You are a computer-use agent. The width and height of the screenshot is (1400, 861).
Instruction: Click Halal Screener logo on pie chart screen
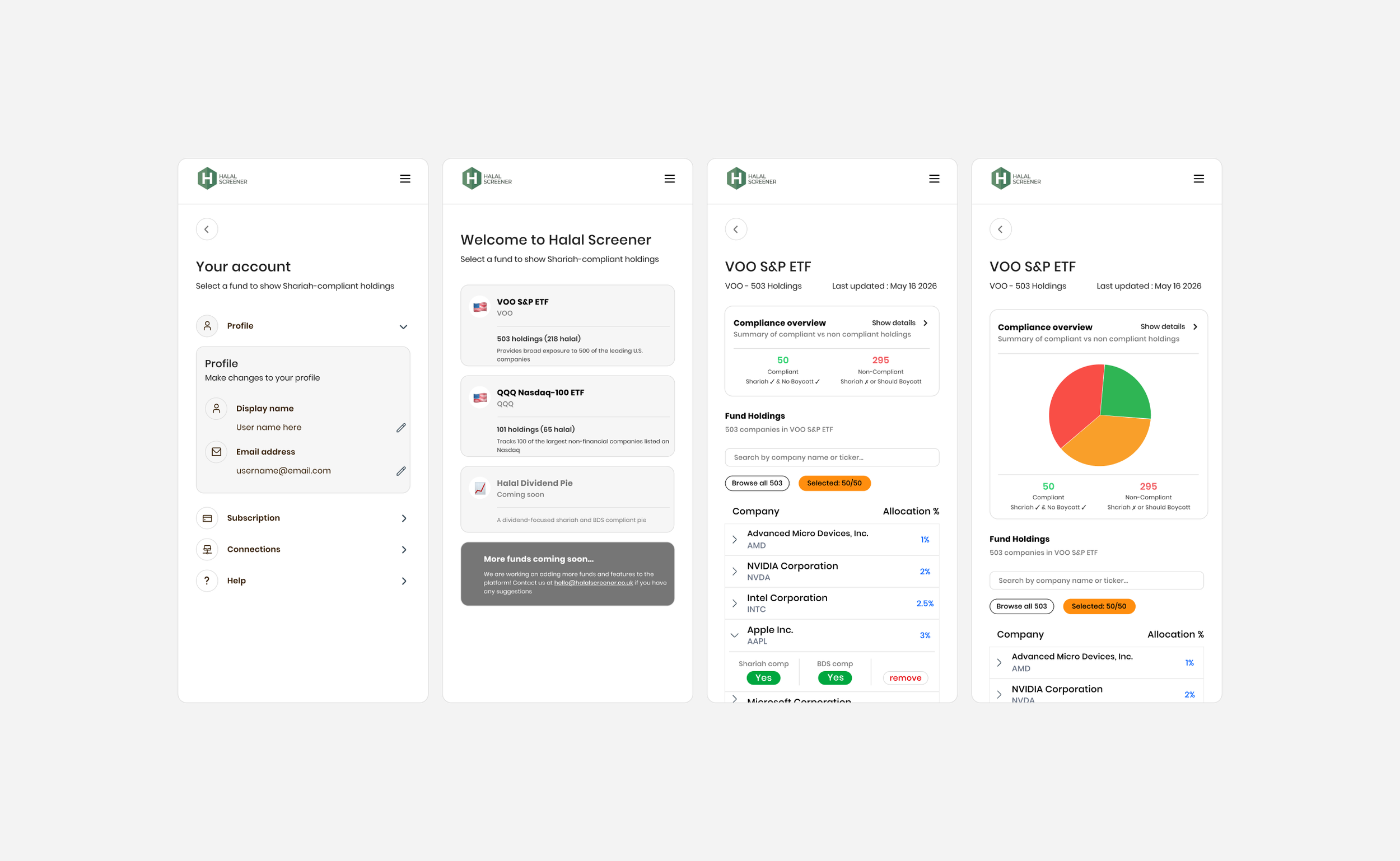1016,179
